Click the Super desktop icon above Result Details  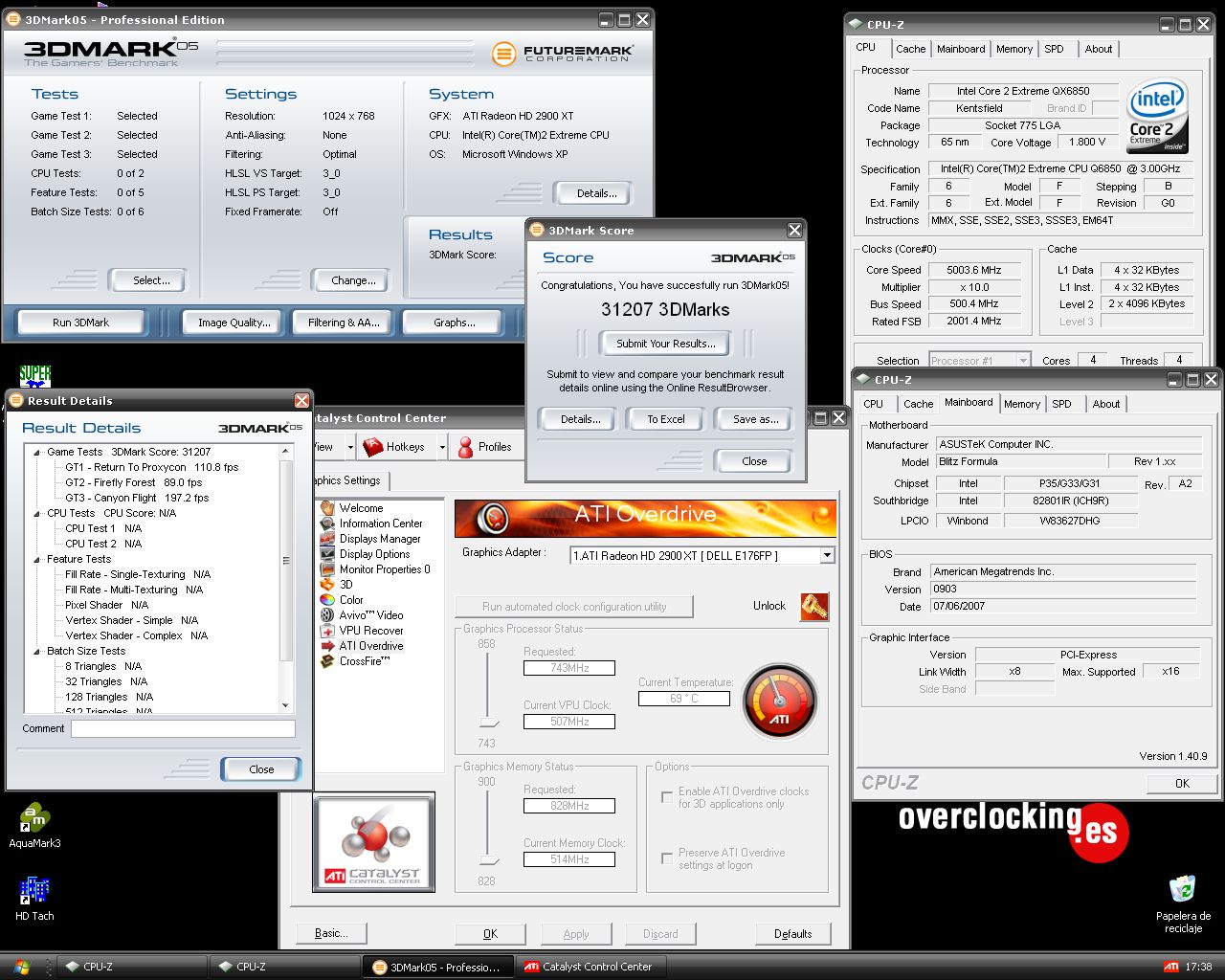(34, 374)
